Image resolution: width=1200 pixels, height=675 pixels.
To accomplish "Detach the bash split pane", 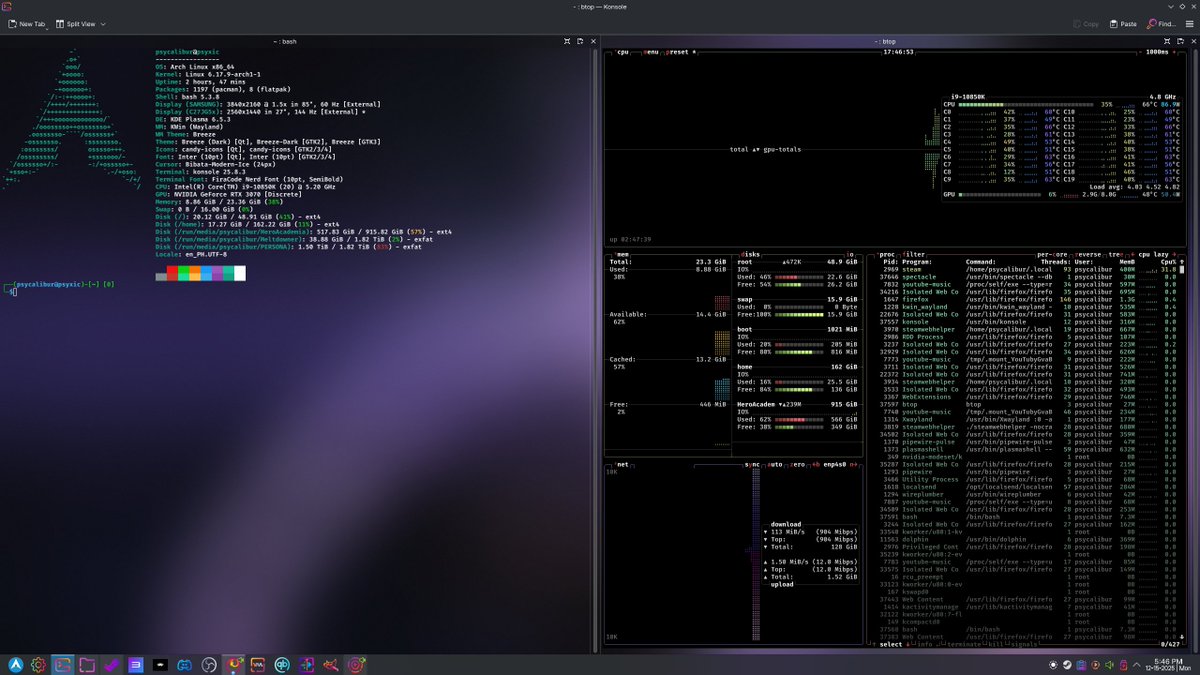I will point(580,41).
